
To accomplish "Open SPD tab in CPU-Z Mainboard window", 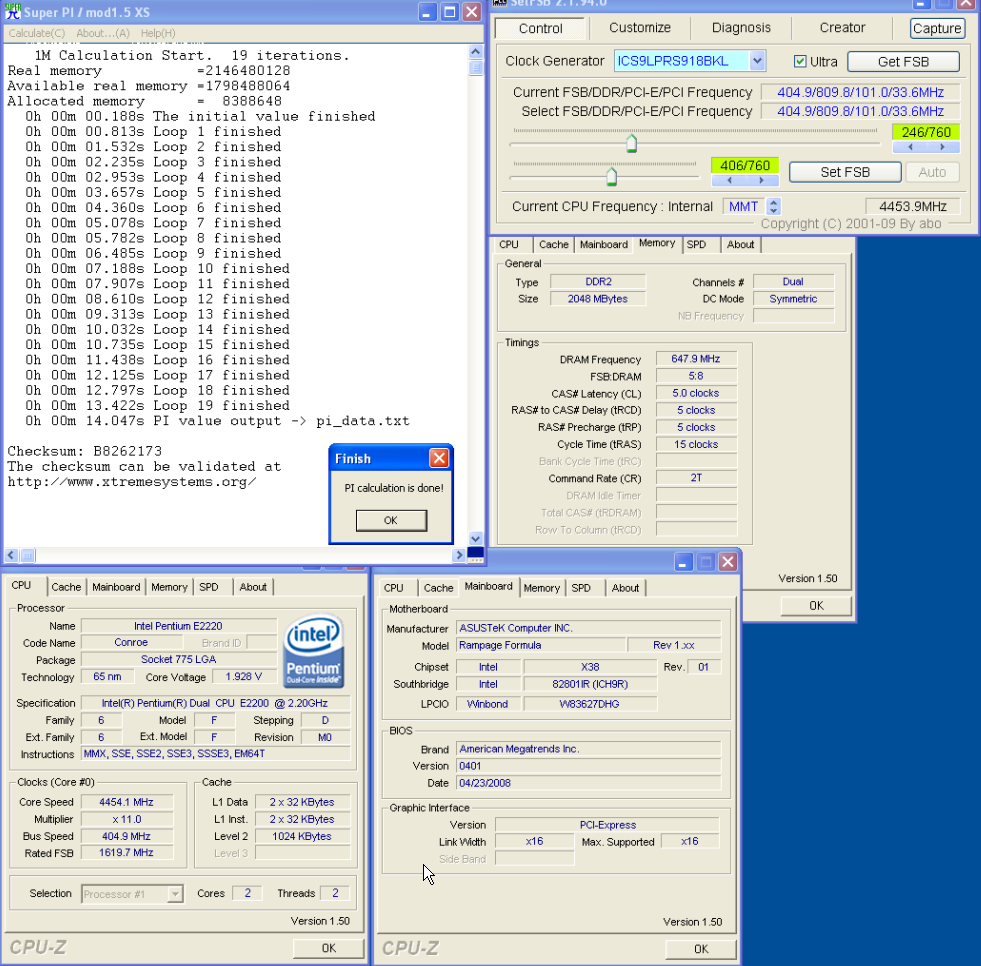I will pyautogui.click(x=581, y=588).
